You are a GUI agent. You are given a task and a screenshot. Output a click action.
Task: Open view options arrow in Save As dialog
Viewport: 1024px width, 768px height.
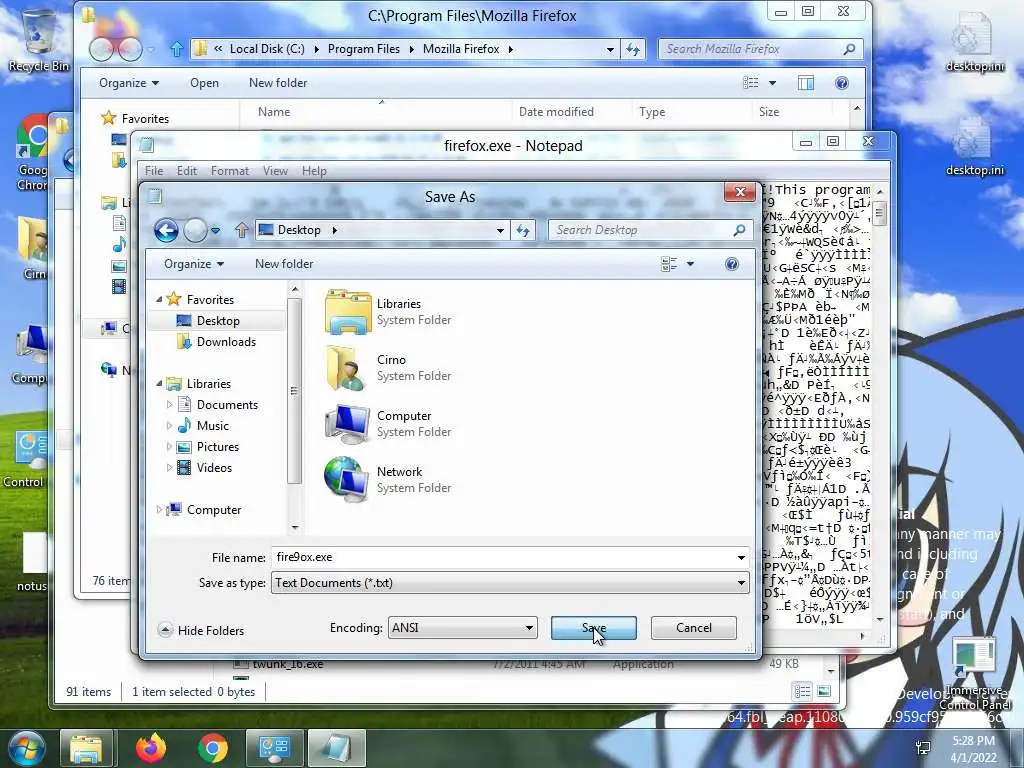[x=690, y=264]
